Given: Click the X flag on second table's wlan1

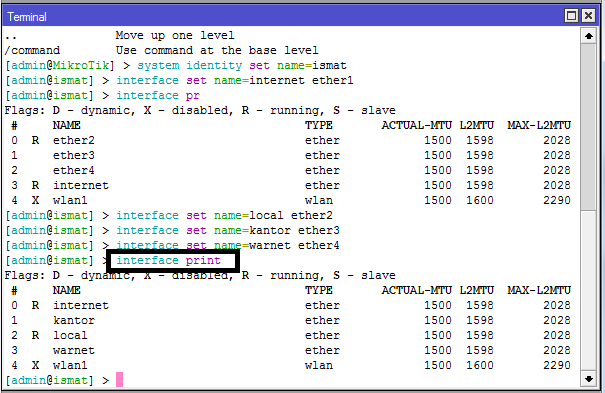Looking at the screenshot, I should 35,366.
